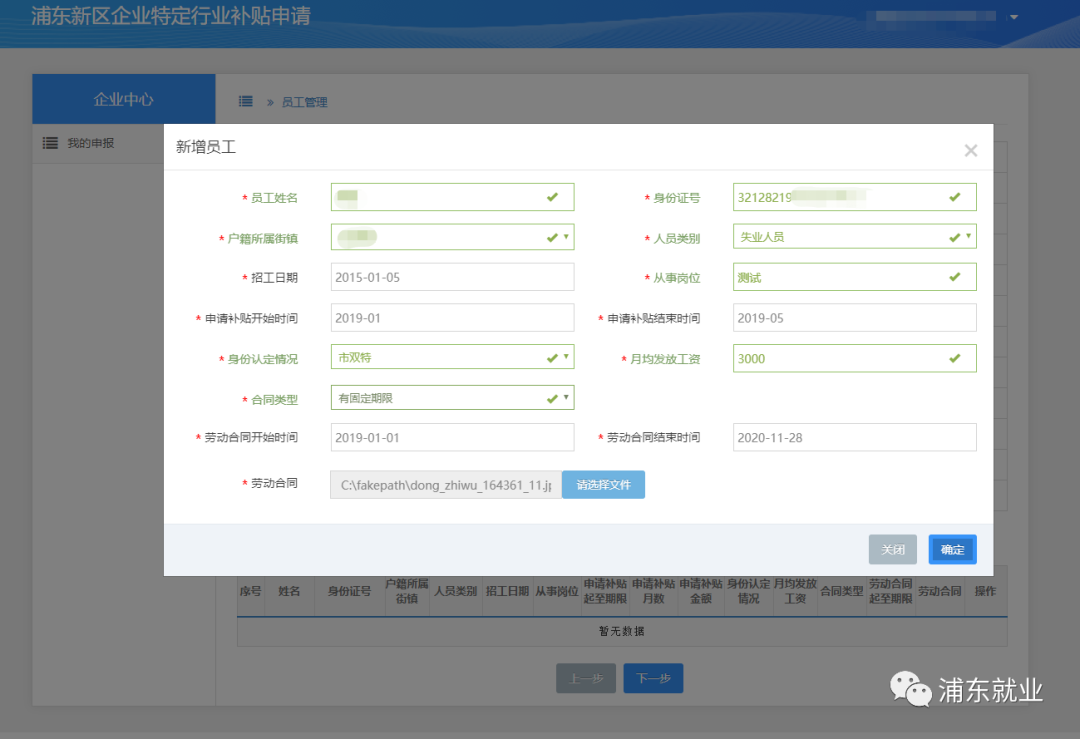1080x739 pixels.
Task: Click the 申请补贴开始时间 field showing 2019-01
Action: (453, 318)
